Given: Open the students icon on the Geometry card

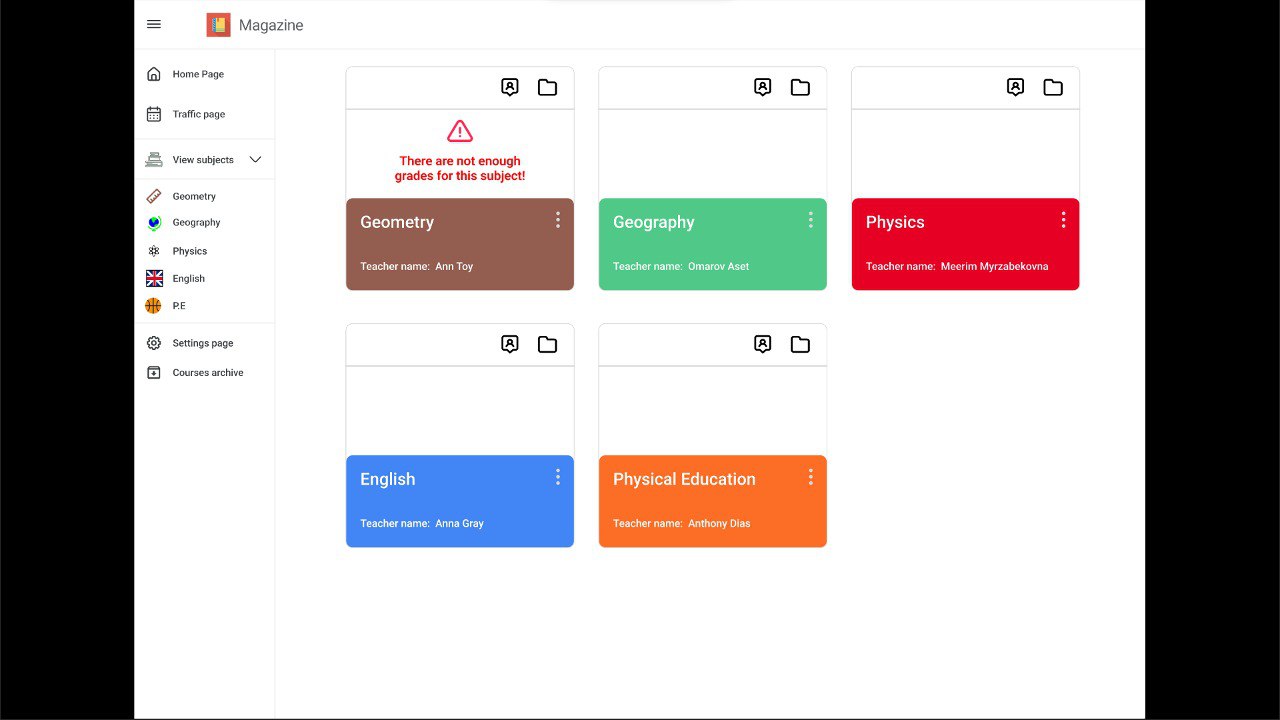Looking at the screenshot, I should (x=510, y=87).
